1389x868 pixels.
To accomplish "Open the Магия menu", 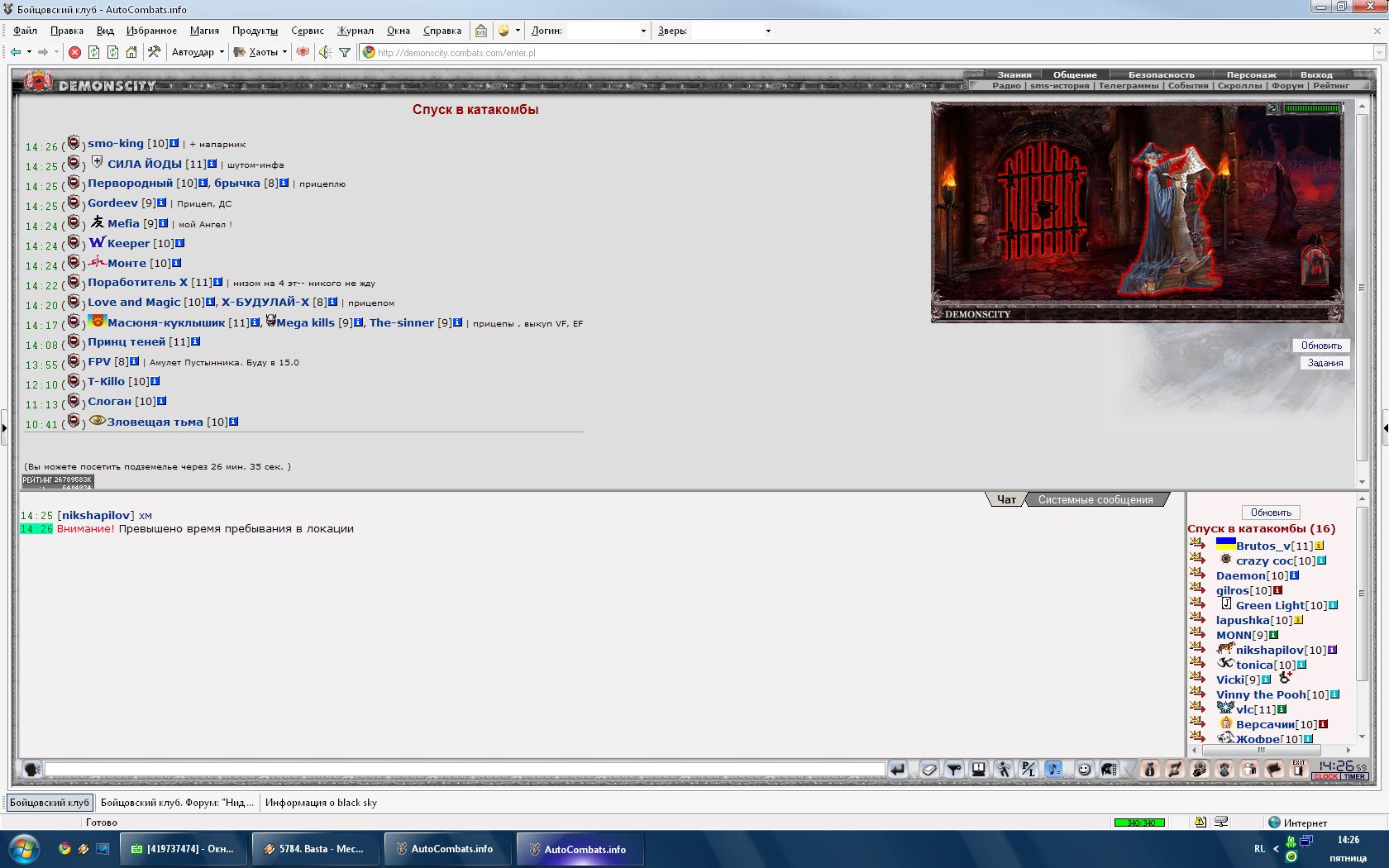I will pyautogui.click(x=204, y=31).
